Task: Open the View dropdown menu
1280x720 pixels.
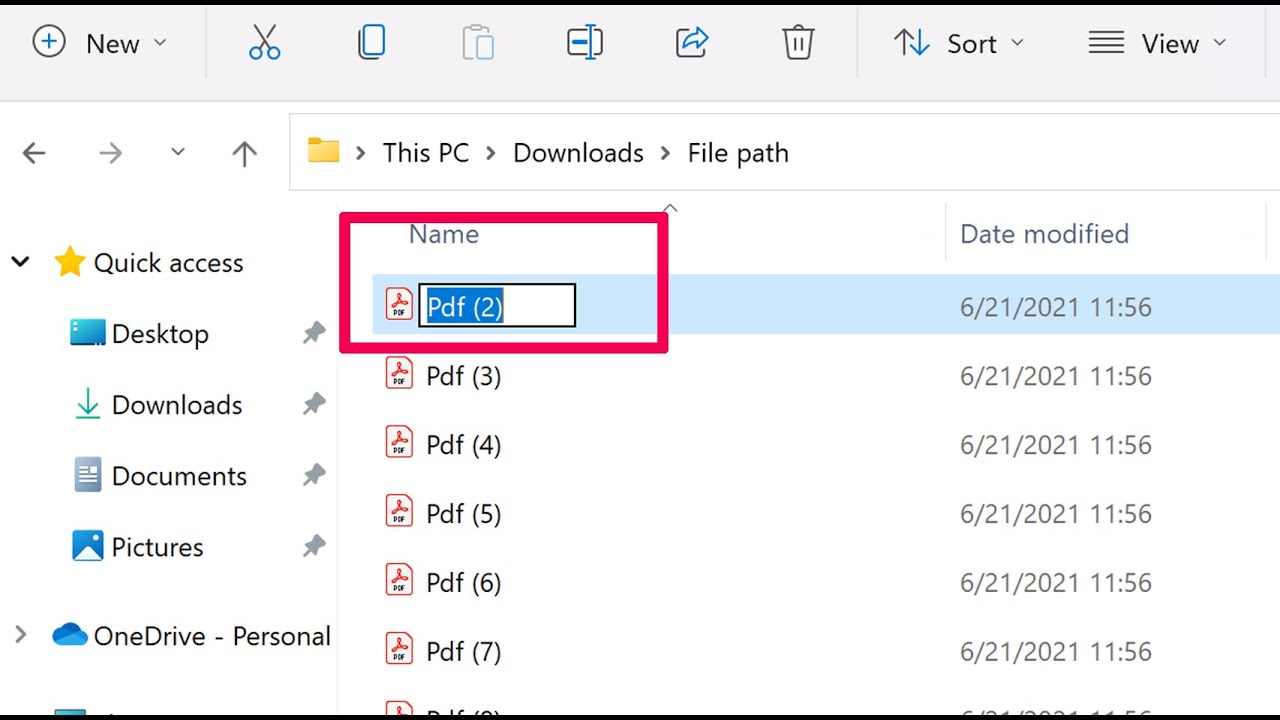Action: [x=1157, y=43]
